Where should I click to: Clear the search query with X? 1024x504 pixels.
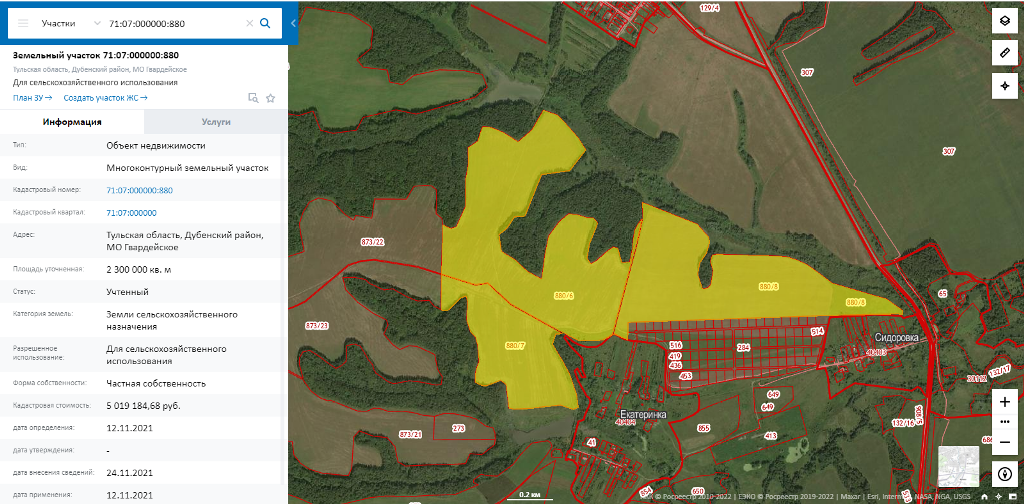pos(249,22)
